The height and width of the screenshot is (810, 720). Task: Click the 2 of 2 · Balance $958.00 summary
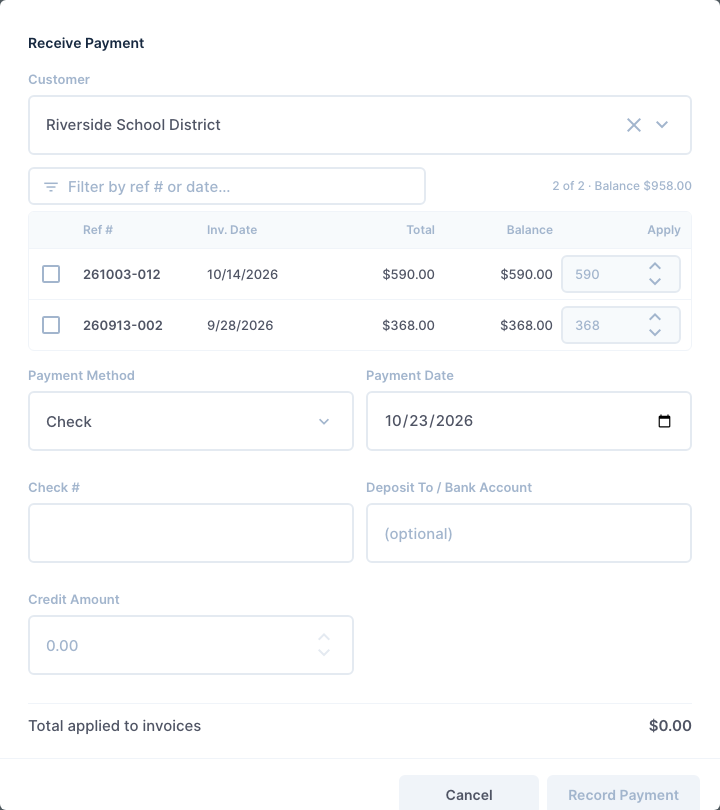coord(622,186)
